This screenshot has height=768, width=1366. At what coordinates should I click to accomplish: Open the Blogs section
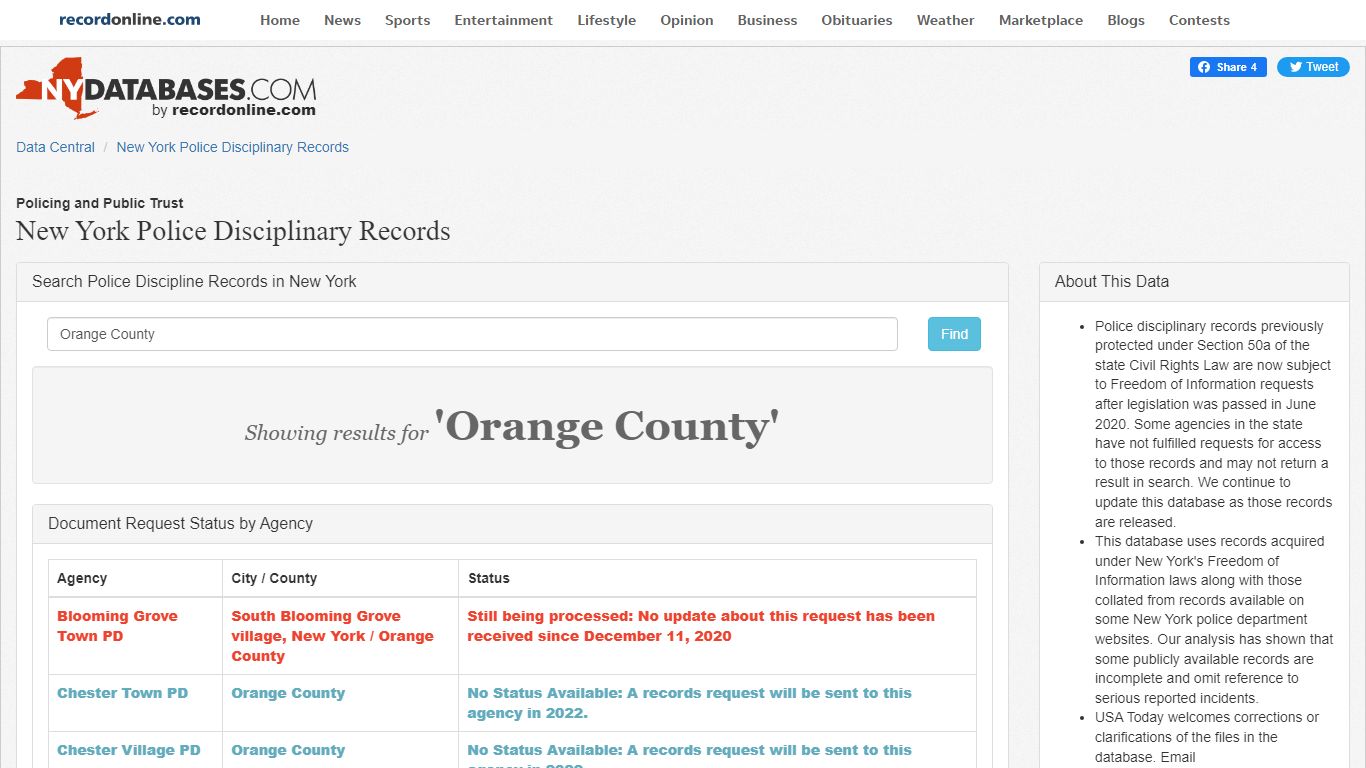tap(1126, 20)
